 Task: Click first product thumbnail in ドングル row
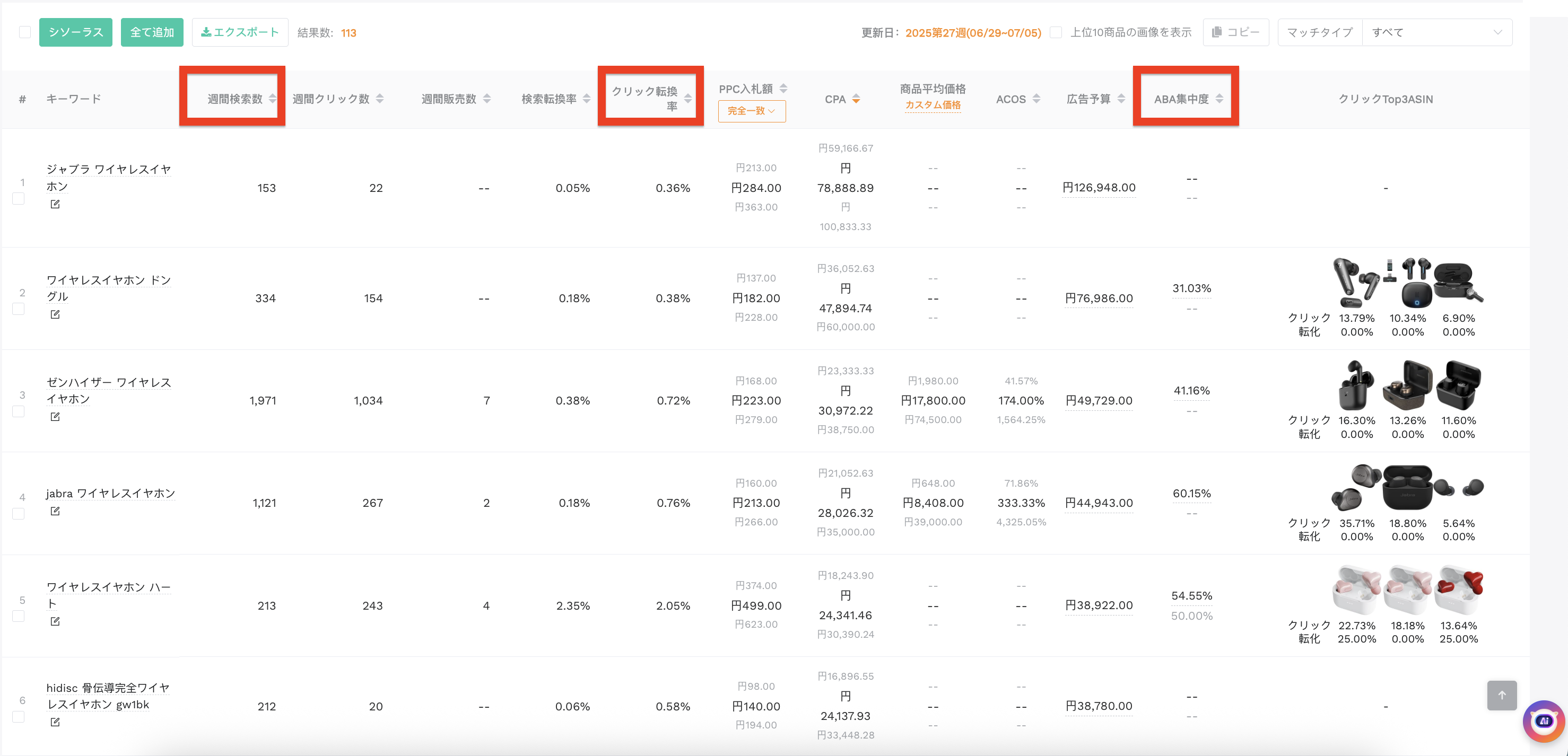1356,283
